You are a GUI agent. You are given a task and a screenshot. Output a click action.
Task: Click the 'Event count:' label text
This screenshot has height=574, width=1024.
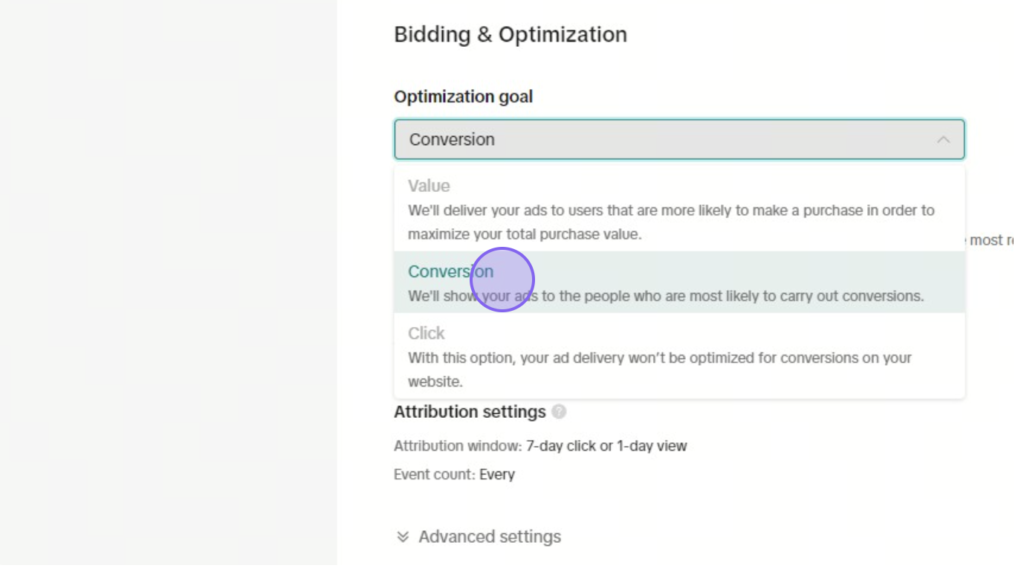[x=434, y=475]
